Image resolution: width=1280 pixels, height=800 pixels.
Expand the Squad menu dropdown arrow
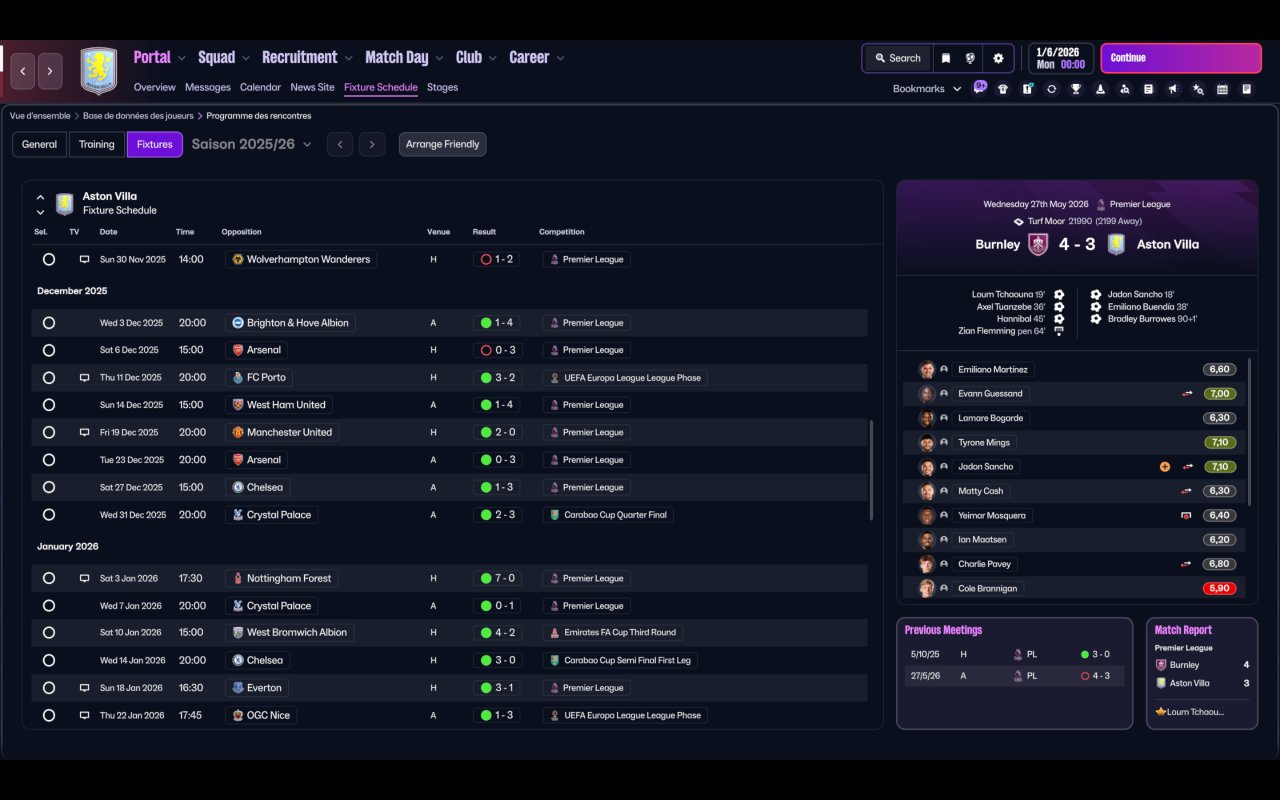245,59
